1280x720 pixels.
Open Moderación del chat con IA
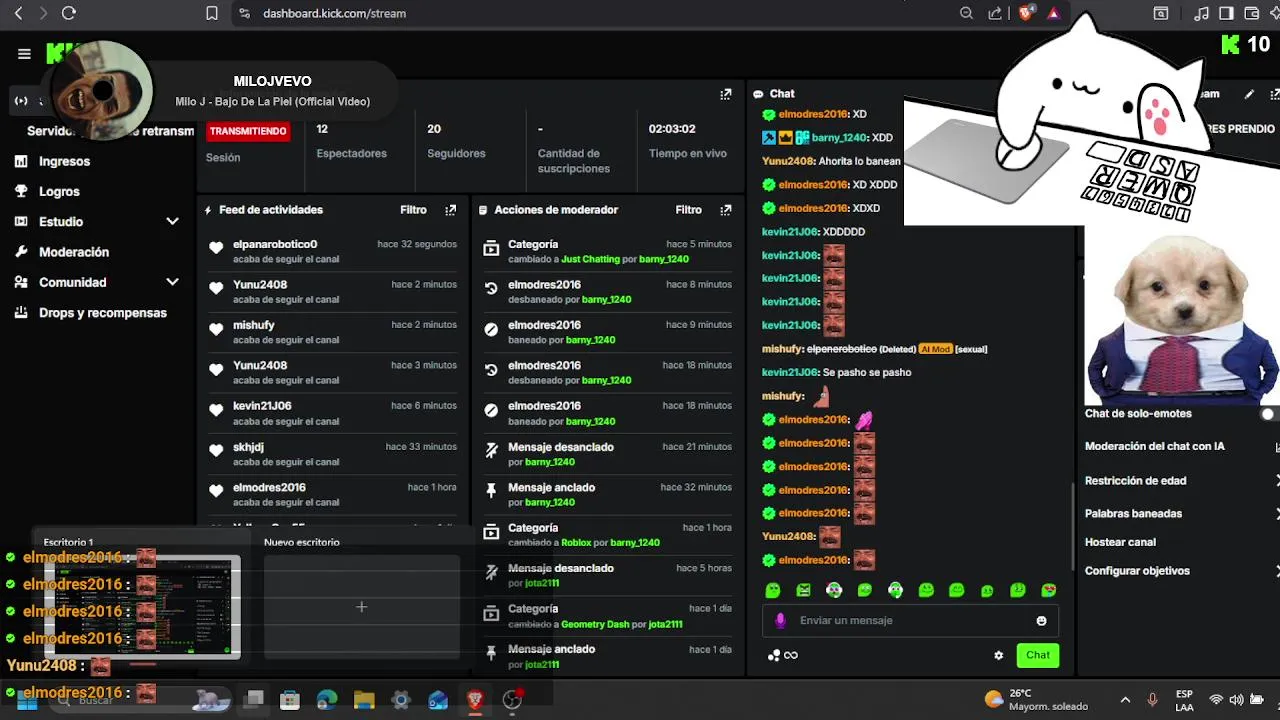pos(1155,447)
